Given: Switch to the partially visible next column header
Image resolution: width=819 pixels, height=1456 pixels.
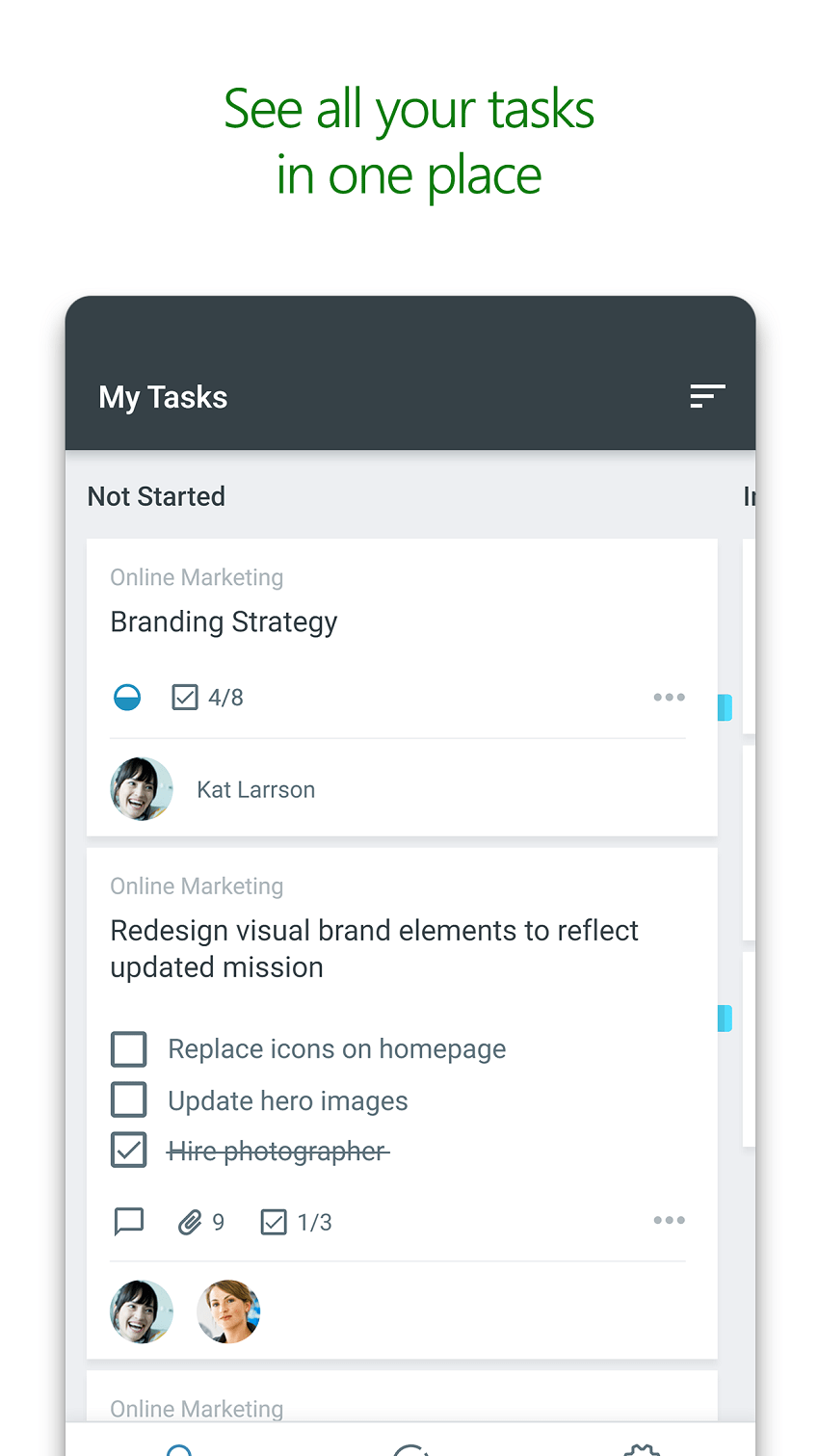Looking at the screenshot, I should point(749,496).
